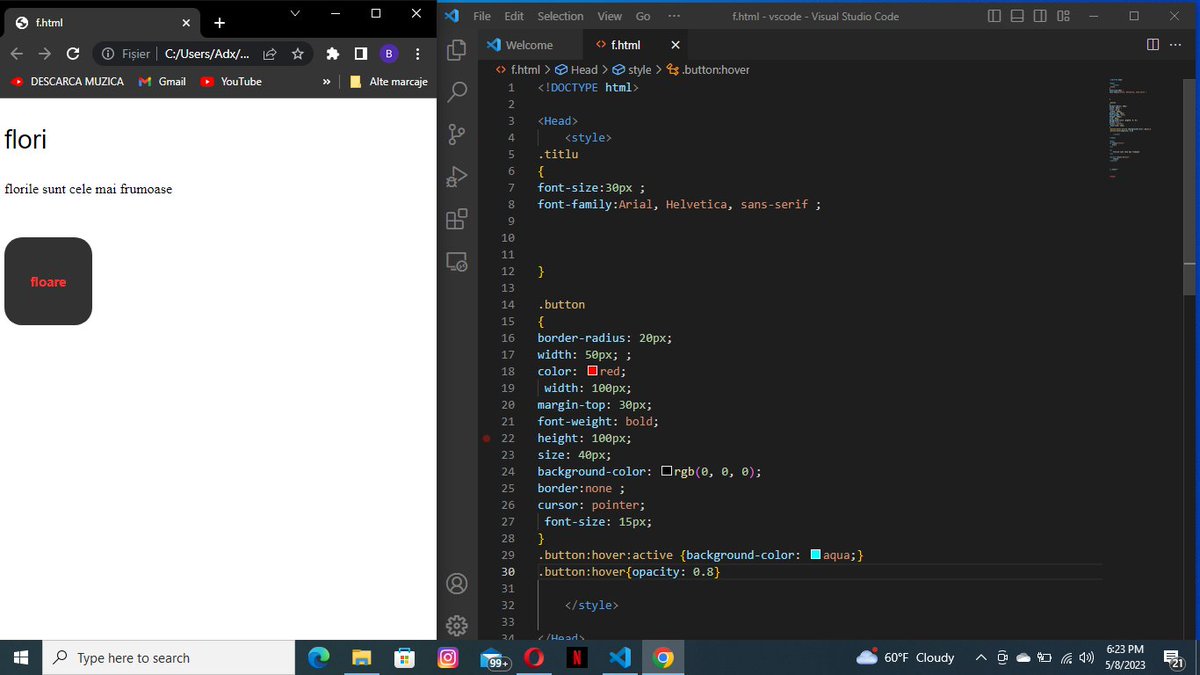Open Chrome tab search chevron

click(x=295, y=13)
